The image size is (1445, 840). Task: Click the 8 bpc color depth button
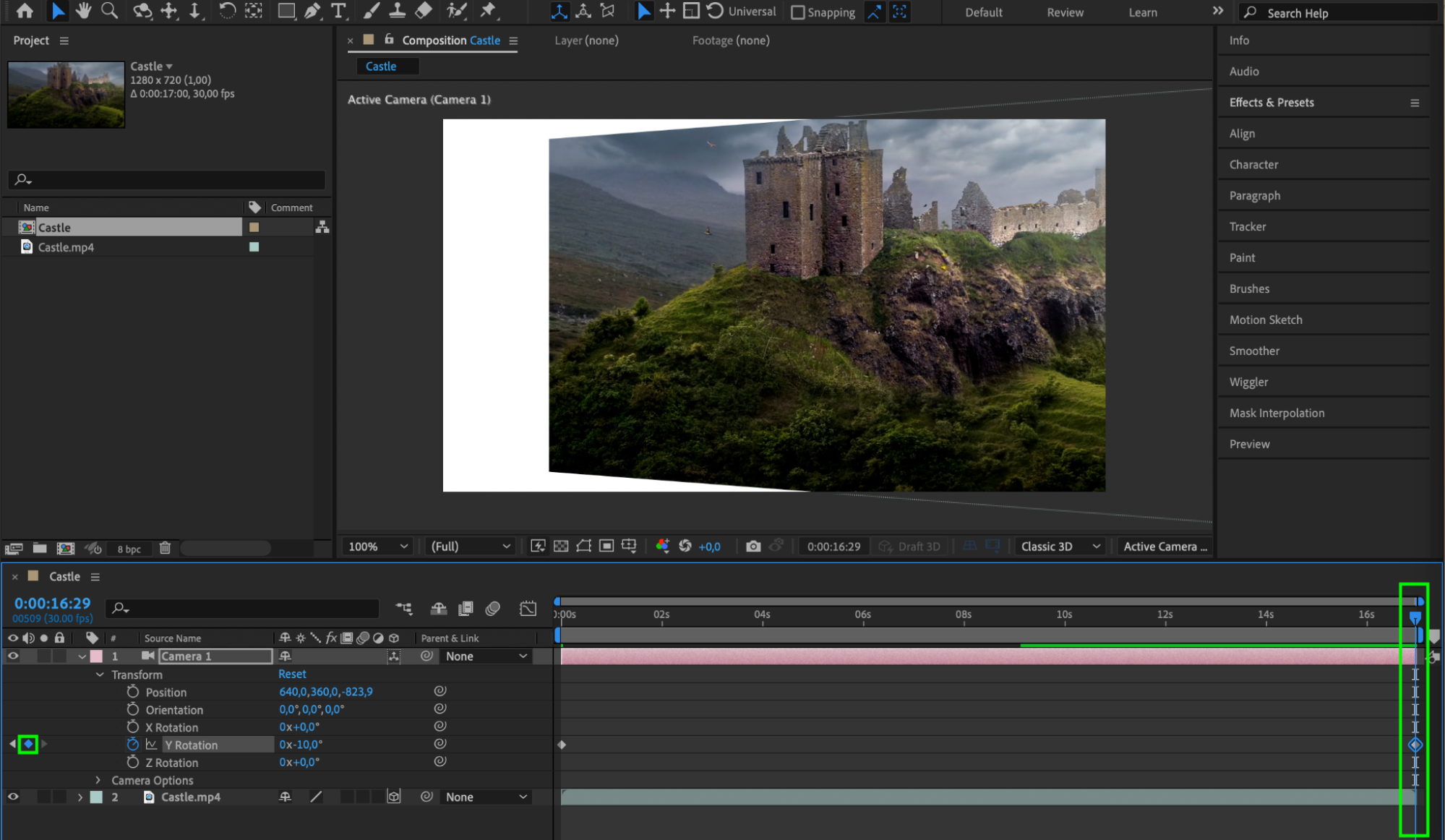point(129,549)
